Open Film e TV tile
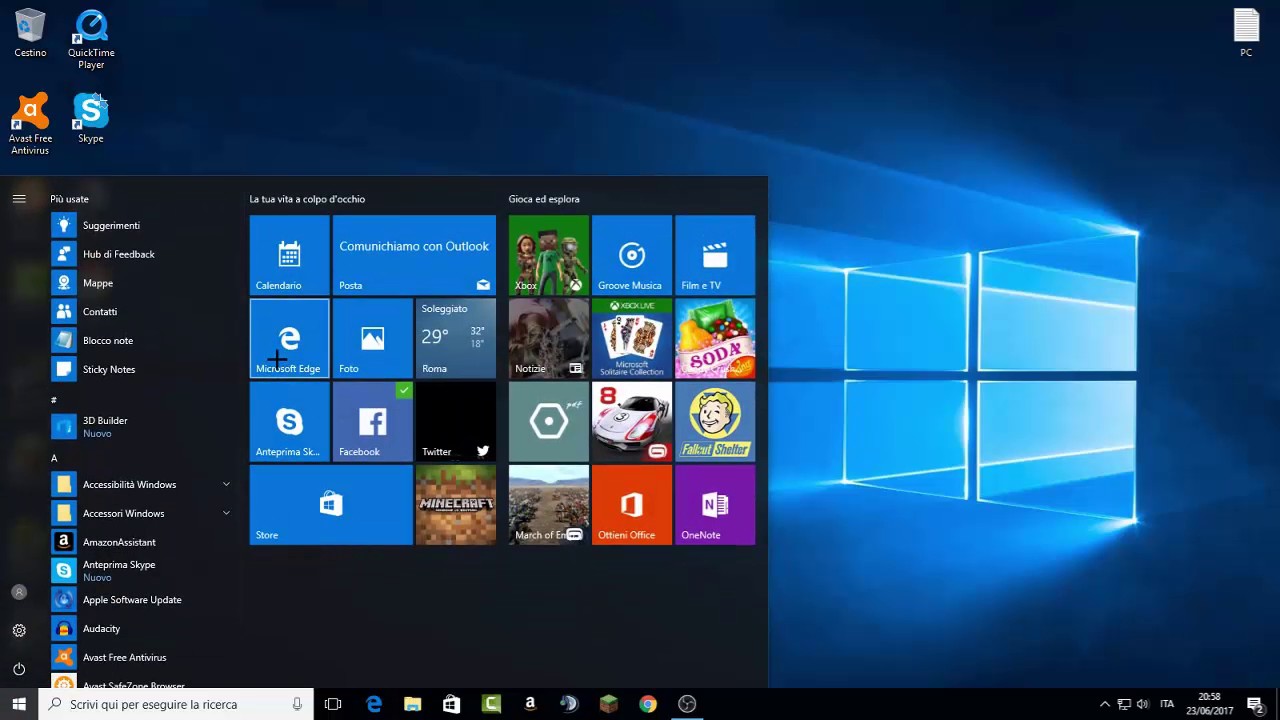The width and height of the screenshot is (1280, 720). click(x=715, y=255)
